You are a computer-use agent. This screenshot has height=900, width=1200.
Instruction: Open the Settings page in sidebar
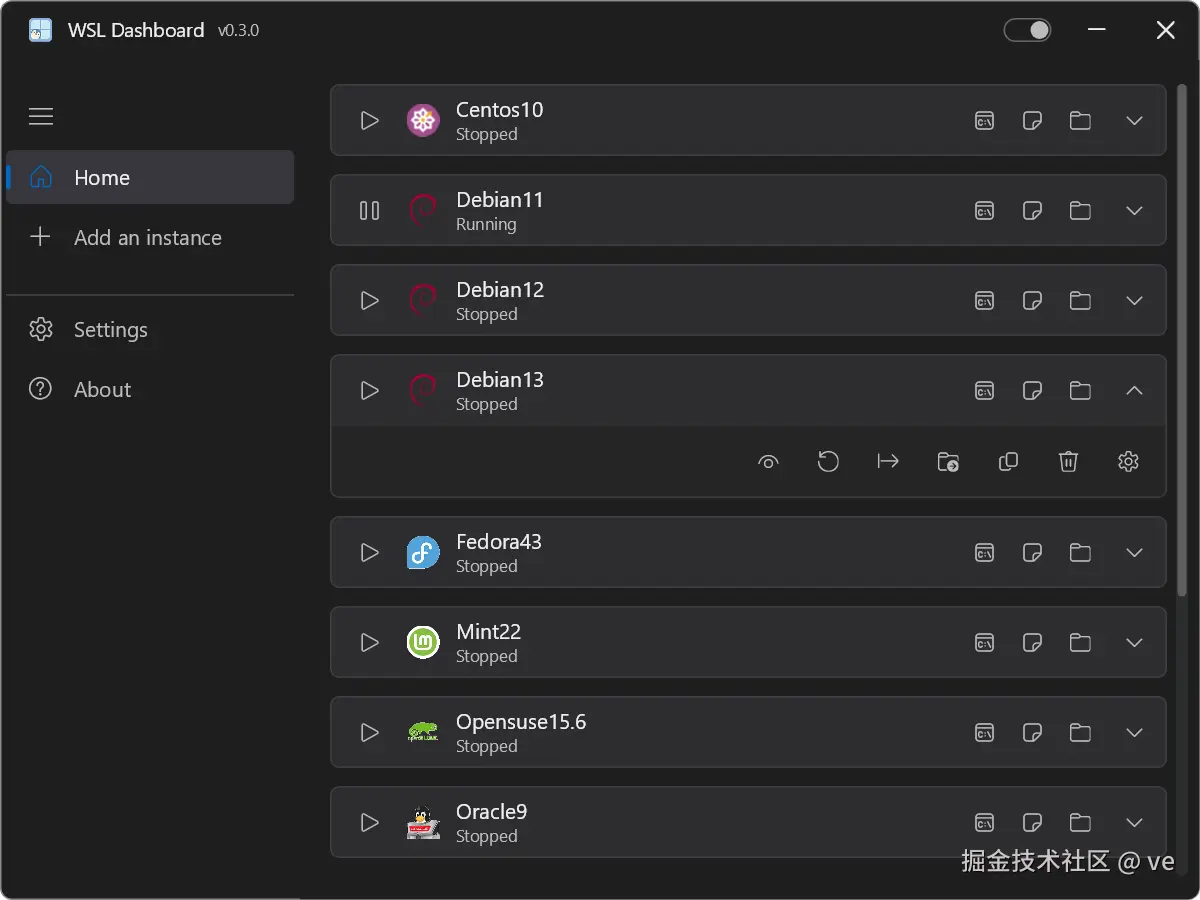[x=110, y=330]
